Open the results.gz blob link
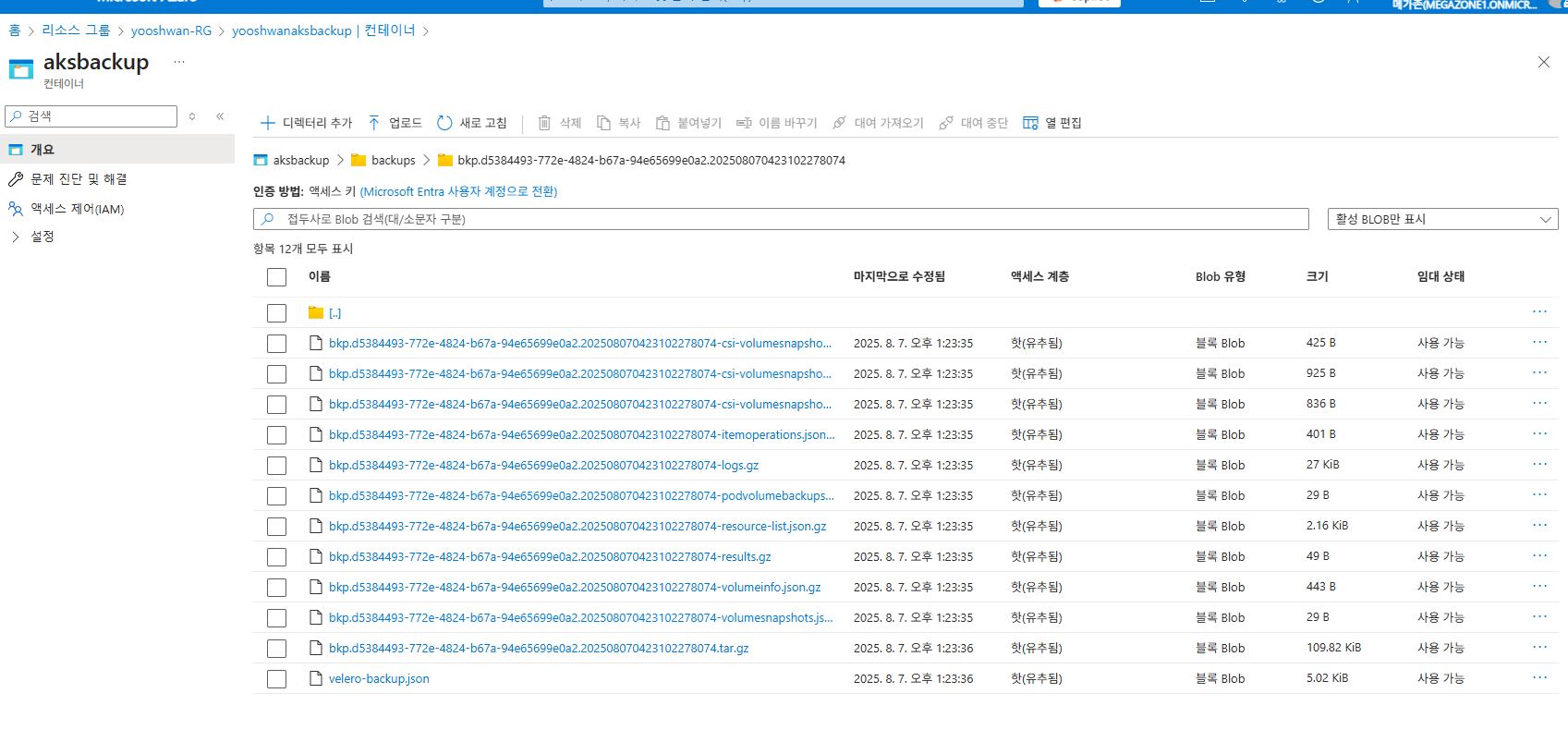Image resolution: width=1568 pixels, height=742 pixels. coord(550,556)
